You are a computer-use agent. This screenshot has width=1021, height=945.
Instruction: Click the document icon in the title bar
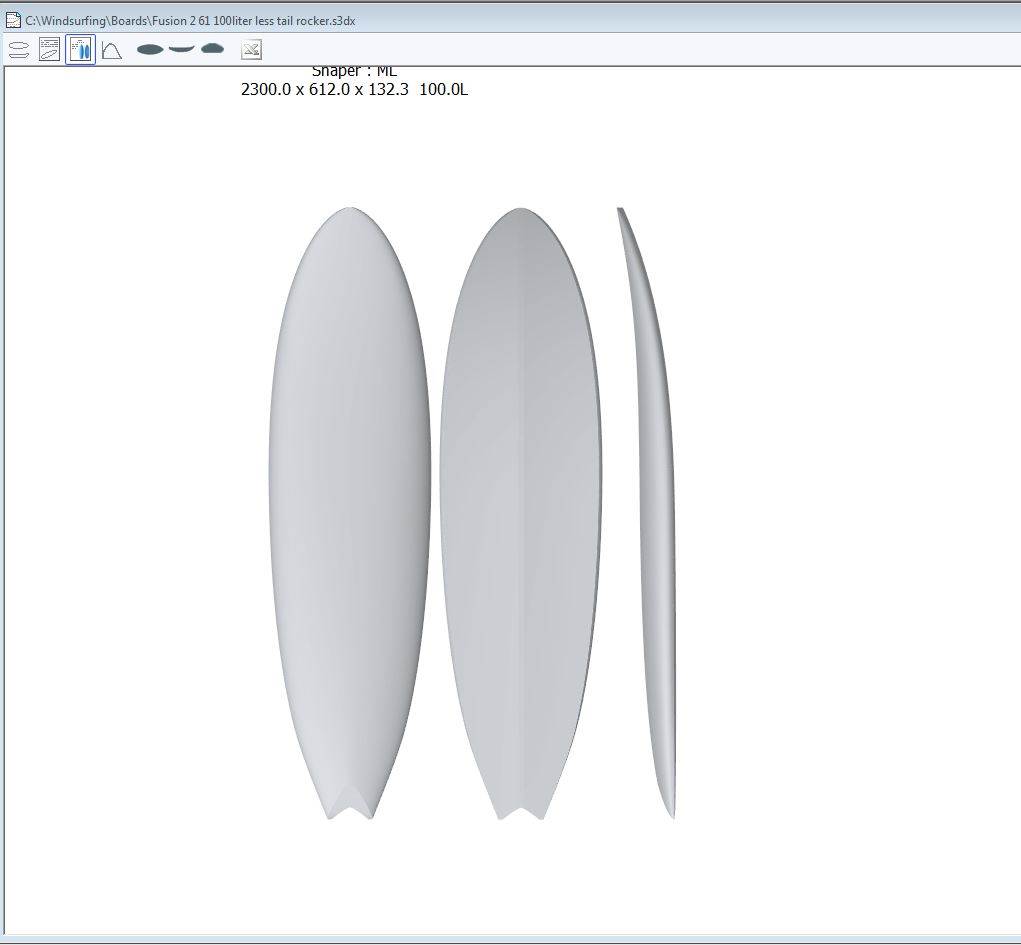13,20
